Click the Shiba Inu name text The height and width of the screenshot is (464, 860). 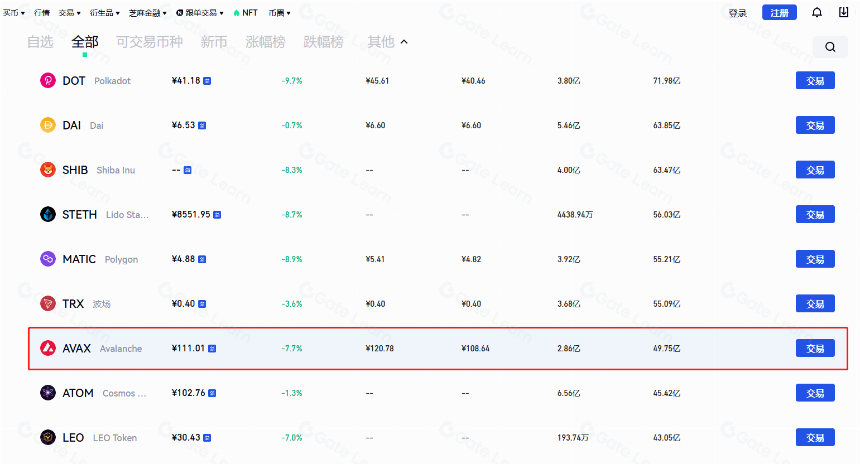click(x=116, y=170)
